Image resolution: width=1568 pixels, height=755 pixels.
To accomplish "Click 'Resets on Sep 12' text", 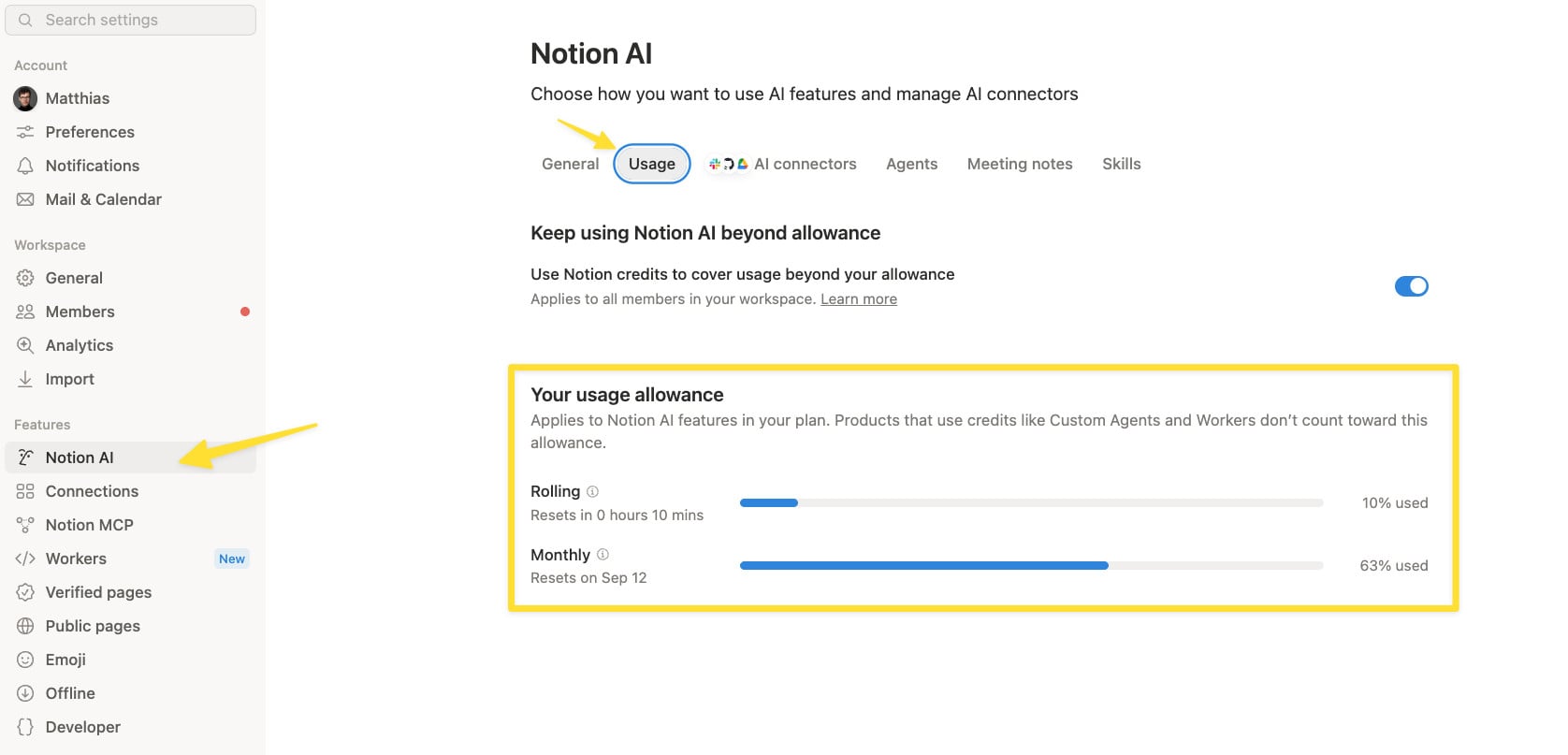I will (588, 578).
